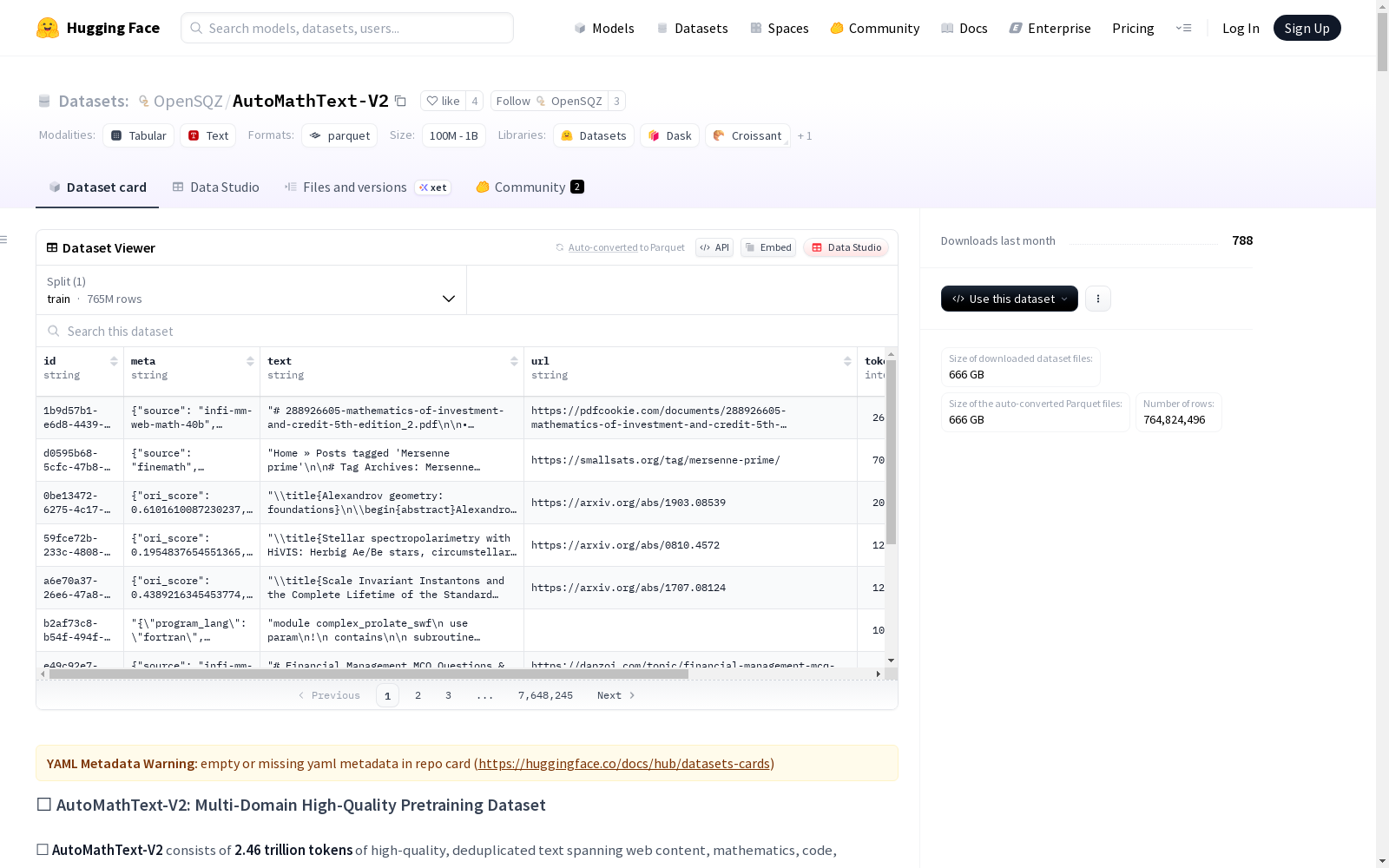Sort the url column
The image size is (1389, 868).
pyautogui.click(x=847, y=361)
